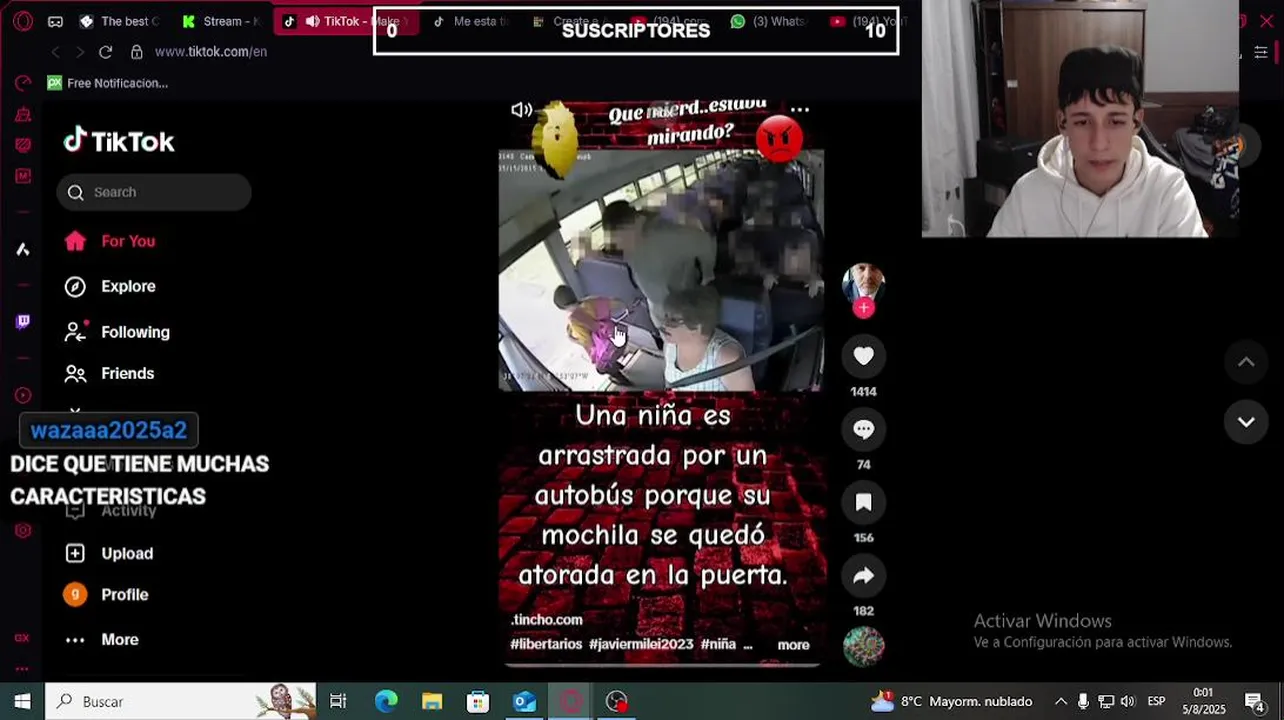This screenshot has height=720, width=1284.
Task: Open the player icon in Opera sidebar
Action: click(x=23, y=395)
